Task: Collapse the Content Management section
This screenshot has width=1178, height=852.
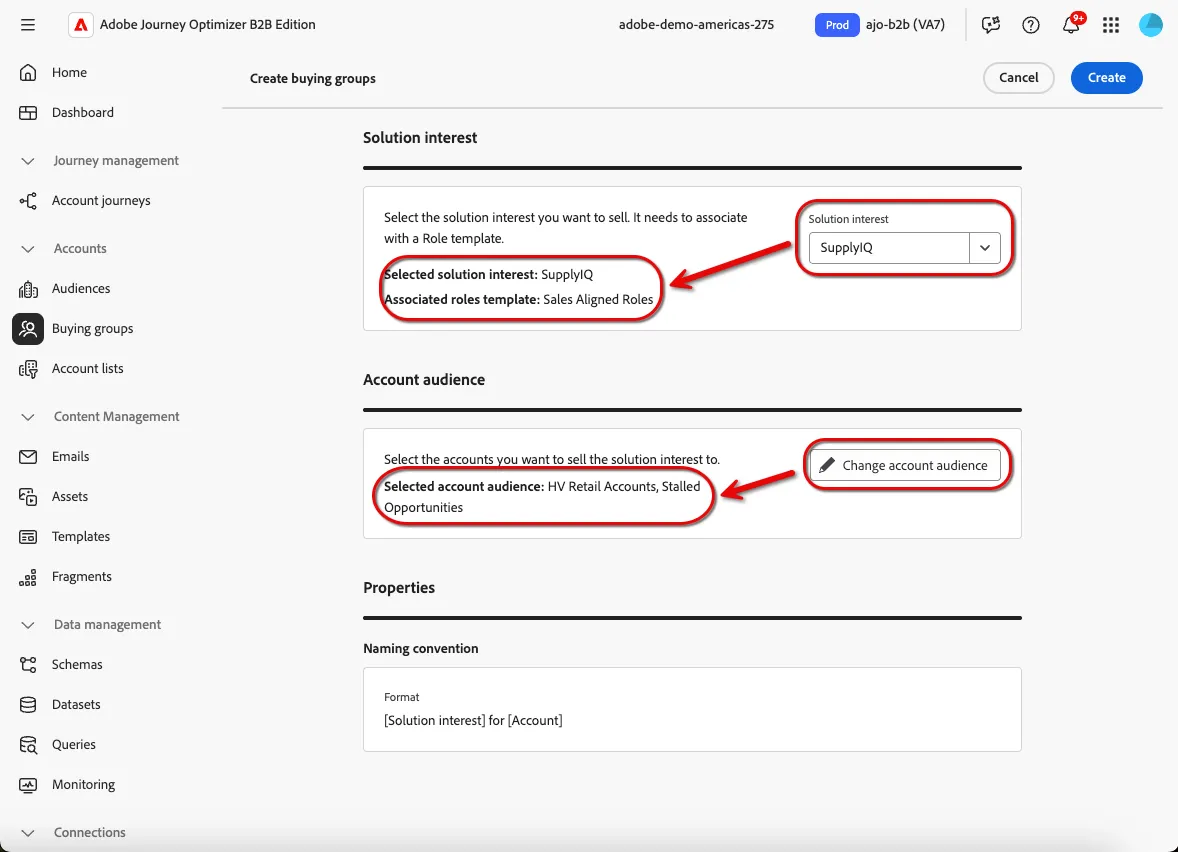Action: (x=28, y=417)
